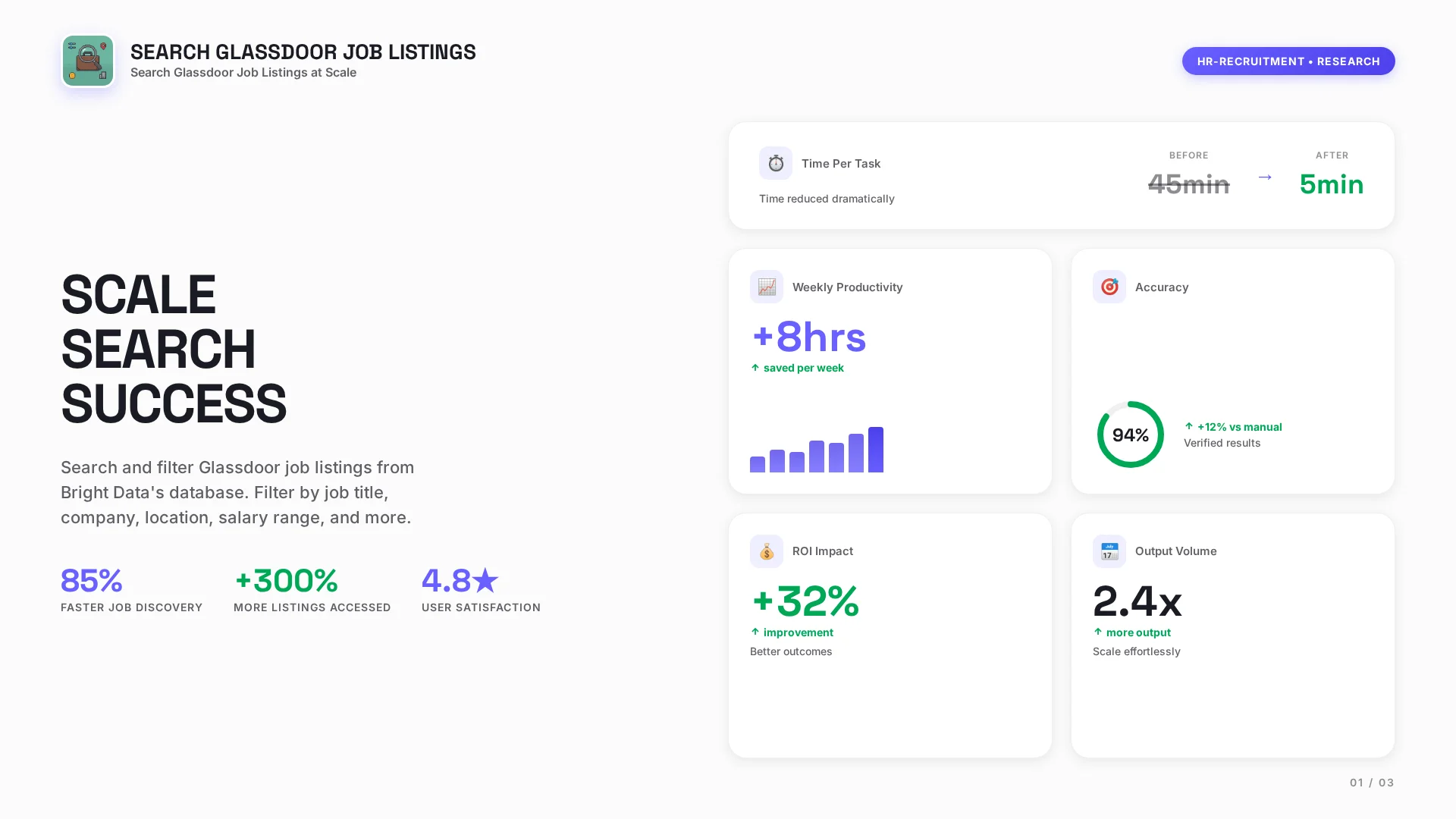Viewport: 1456px width, 819px height.
Task: Click the tallest bar in the weekly productivity chart
Action: pos(875,450)
